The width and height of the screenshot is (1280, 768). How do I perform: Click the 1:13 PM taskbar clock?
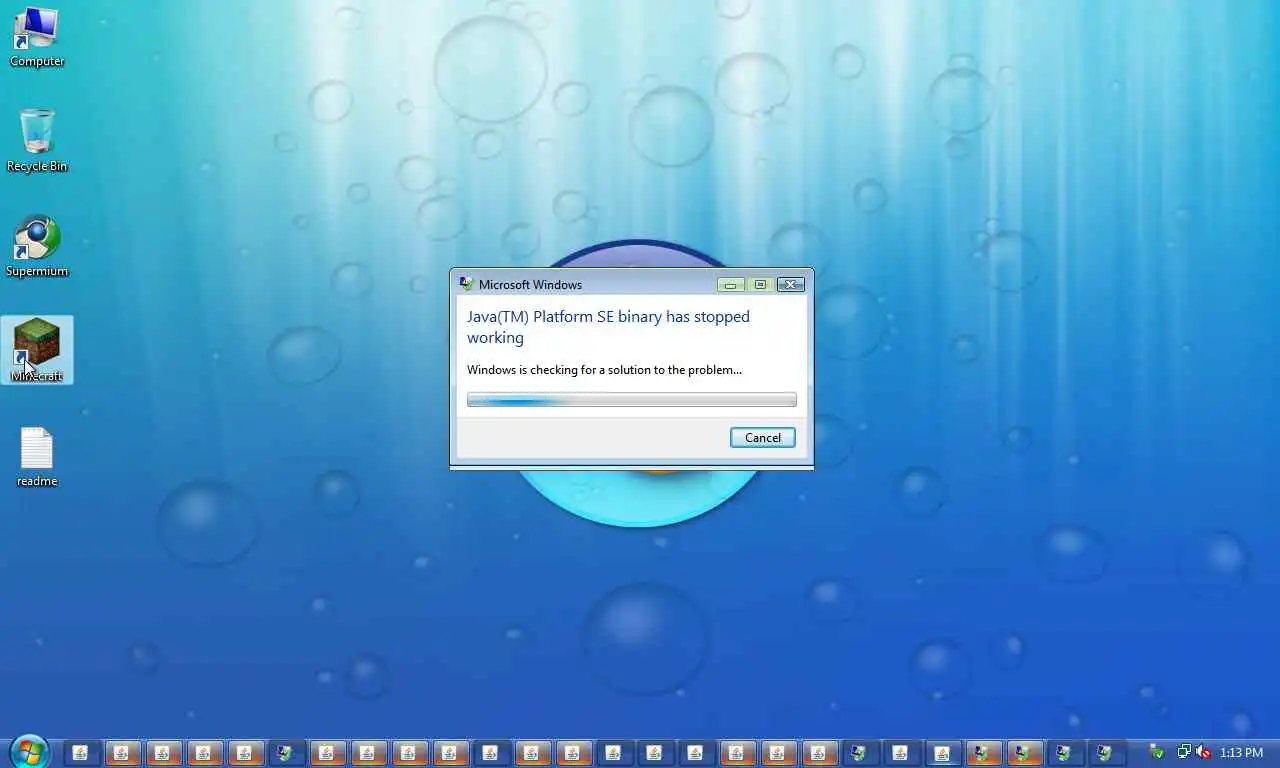click(1241, 752)
